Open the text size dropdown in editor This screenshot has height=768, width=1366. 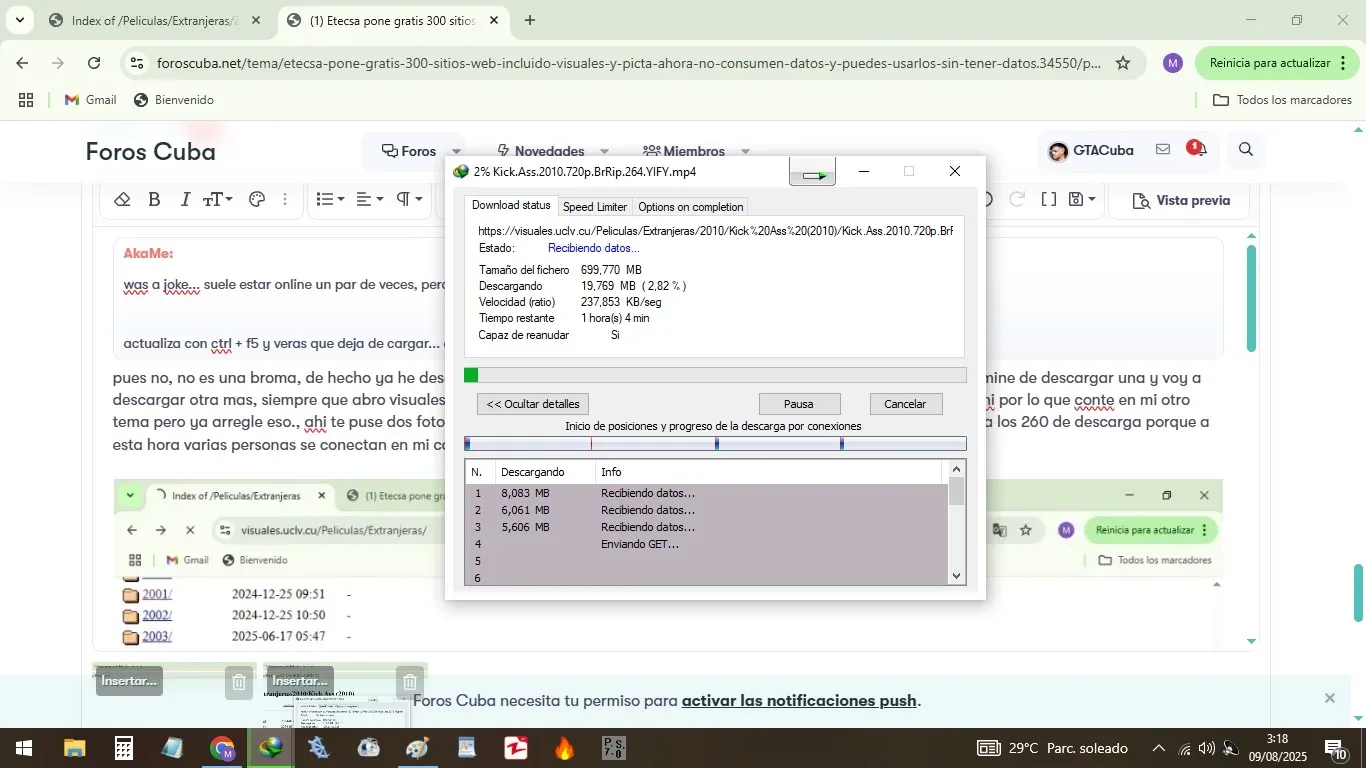point(217,200)
